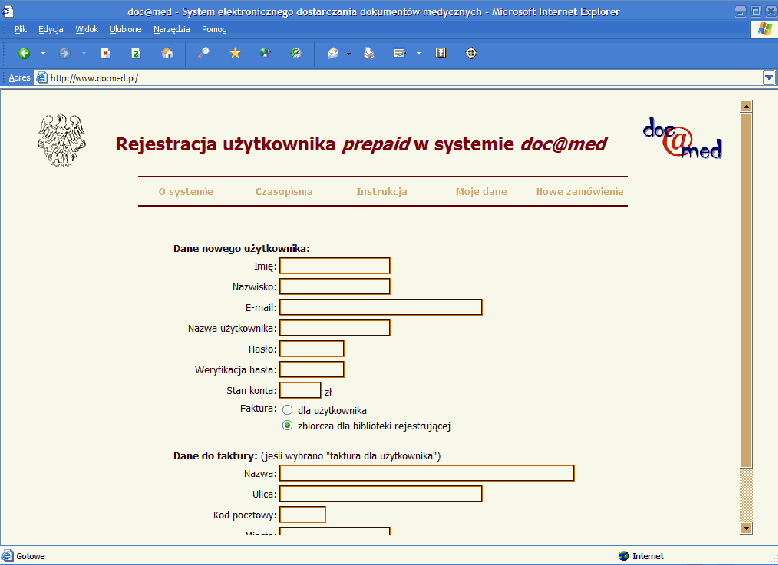Open the Back button history dropdown arrow

tap(43, 53)
